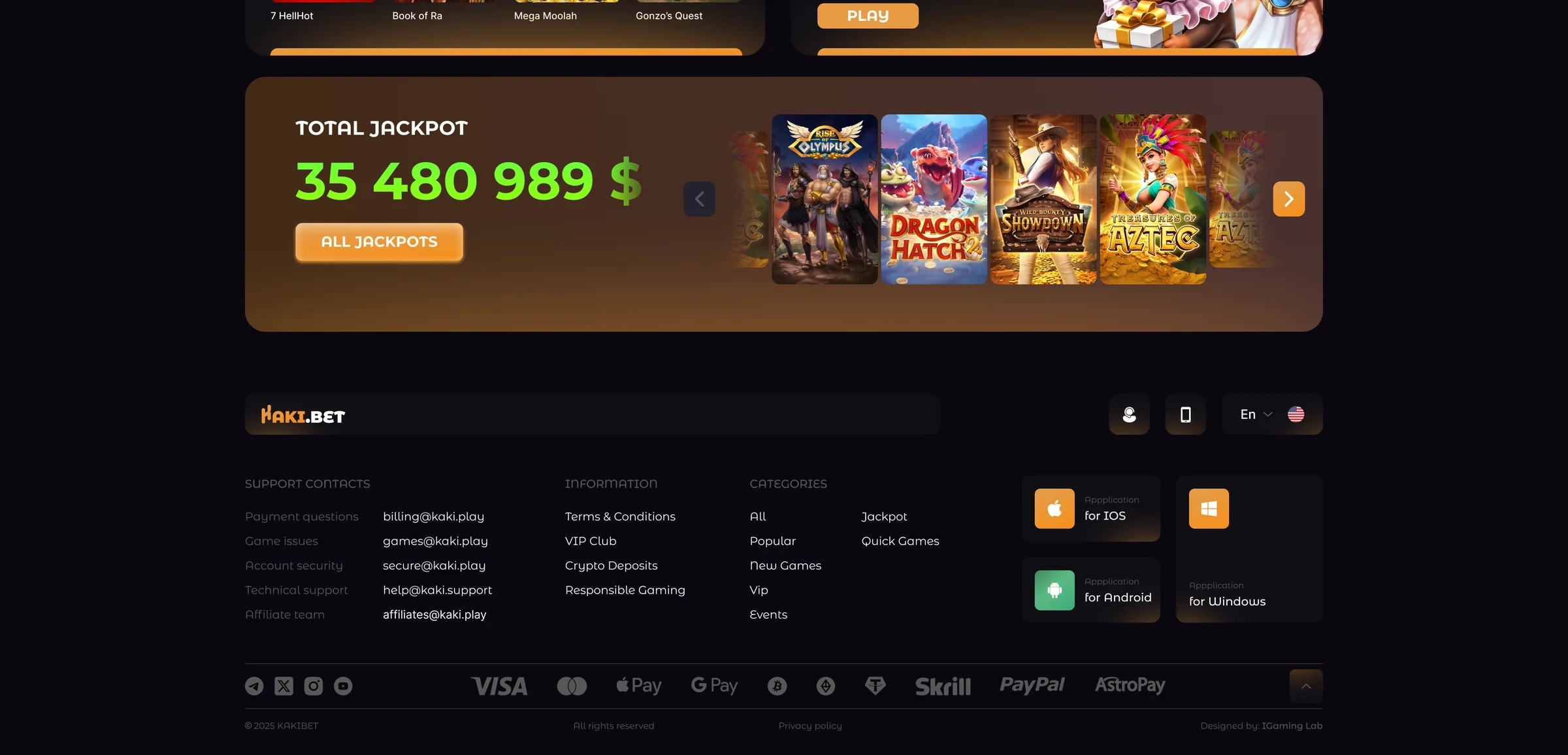Open the Wild Bounty Showdown game thumbnail
Image resolution: width=1568 pixels, height=755 pixels.
coord(1043,199)
